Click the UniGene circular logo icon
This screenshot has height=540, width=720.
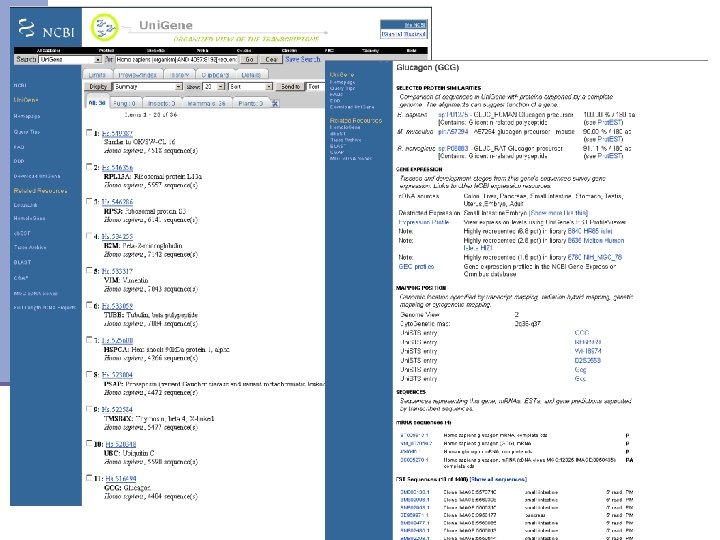(105, 28)
